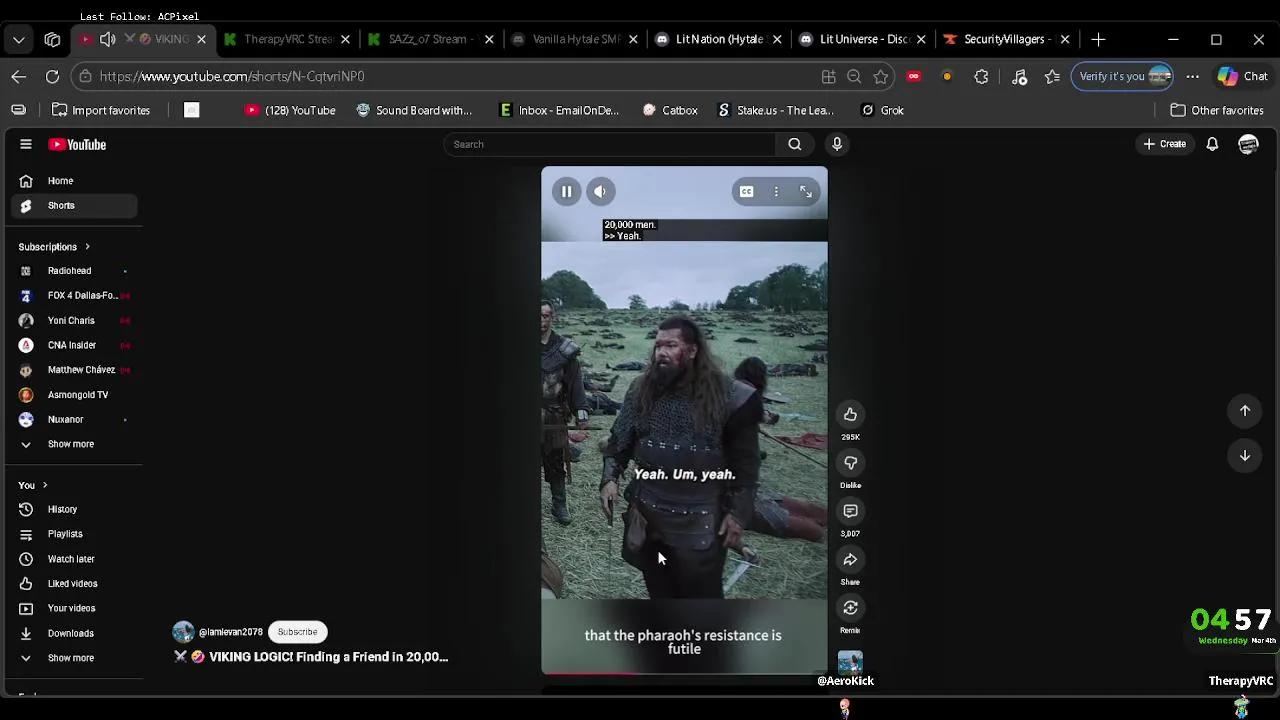
Task: Add this page to favorites star
Action: coord(881,76)
